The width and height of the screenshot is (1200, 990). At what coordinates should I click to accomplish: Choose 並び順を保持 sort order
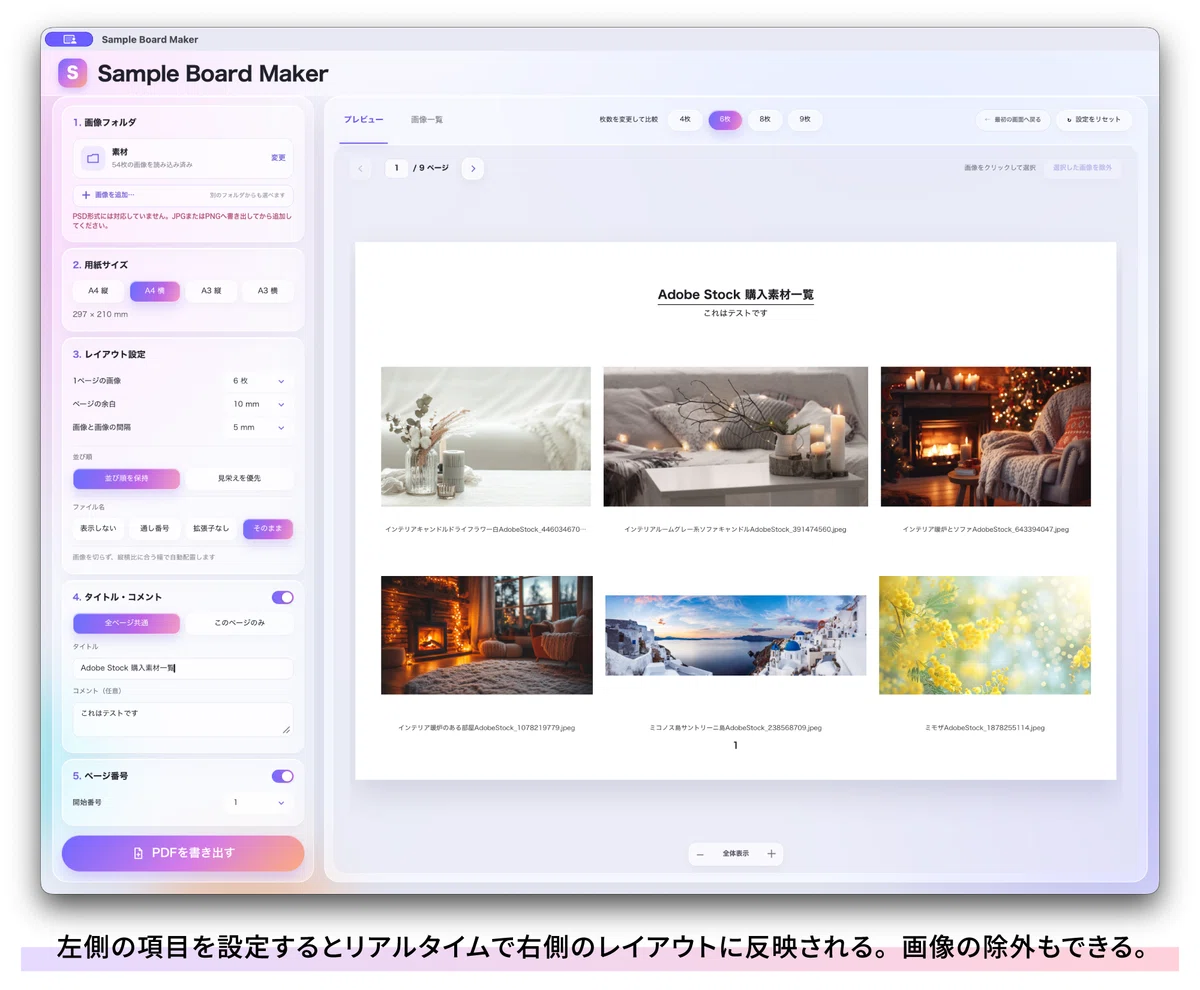[127, 479]
